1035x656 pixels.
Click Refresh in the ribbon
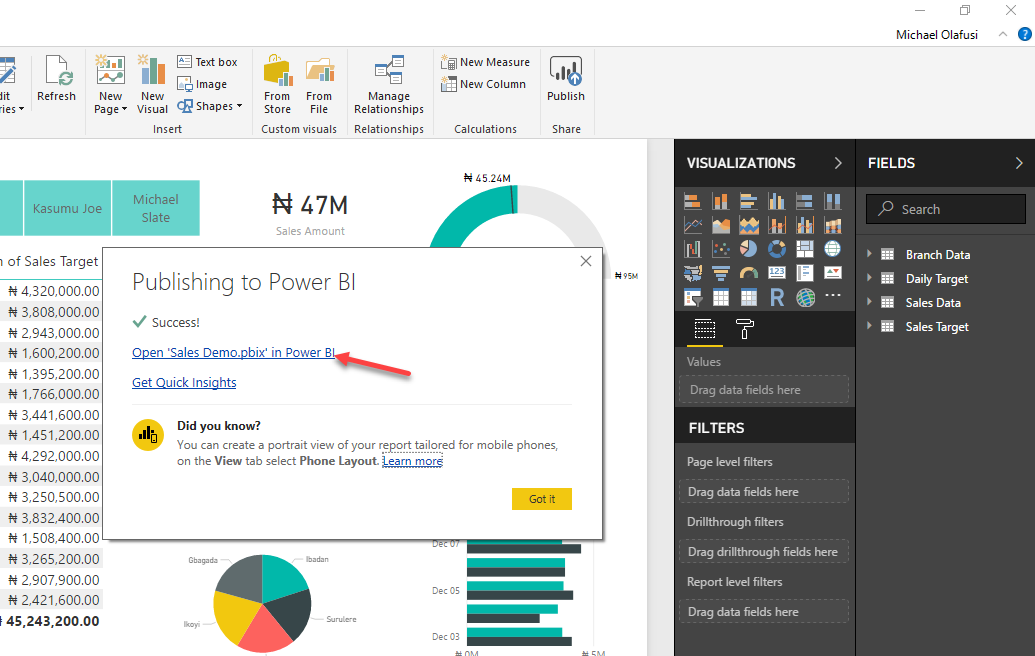tap(56, 75)
